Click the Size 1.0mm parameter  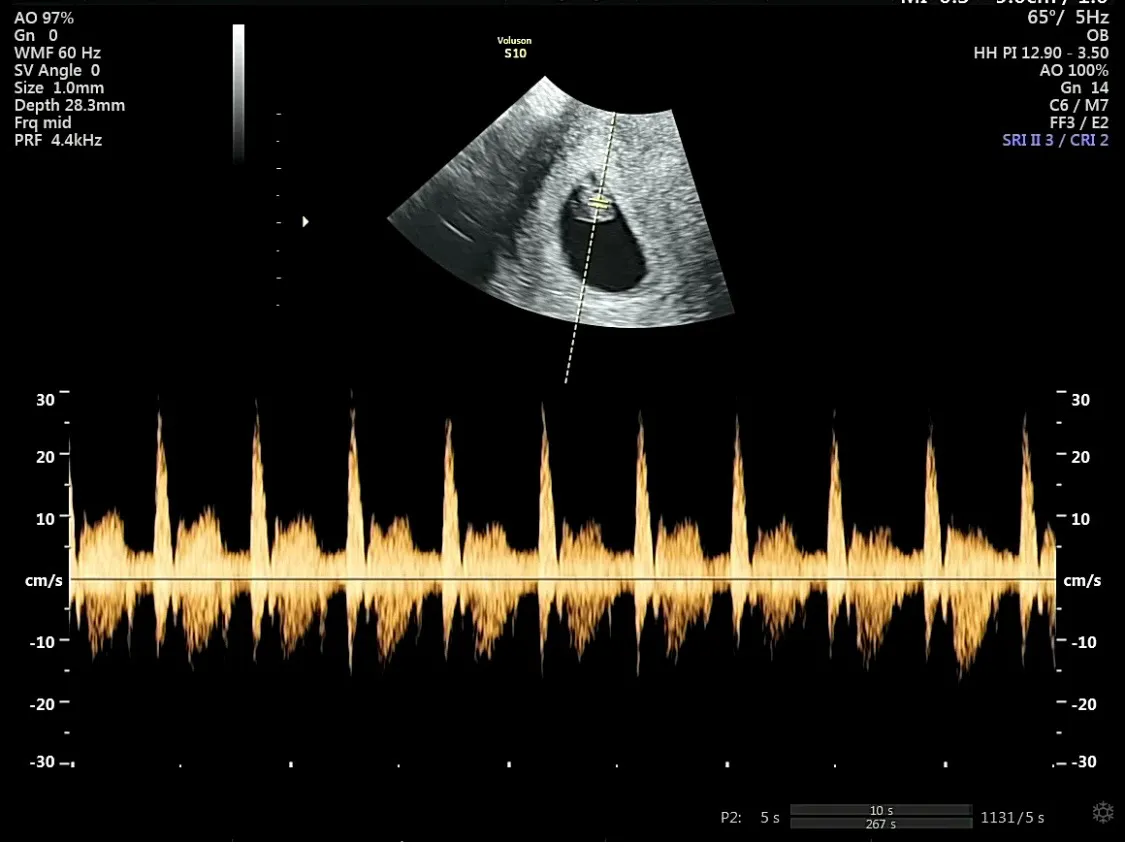[x=59, y=88]
